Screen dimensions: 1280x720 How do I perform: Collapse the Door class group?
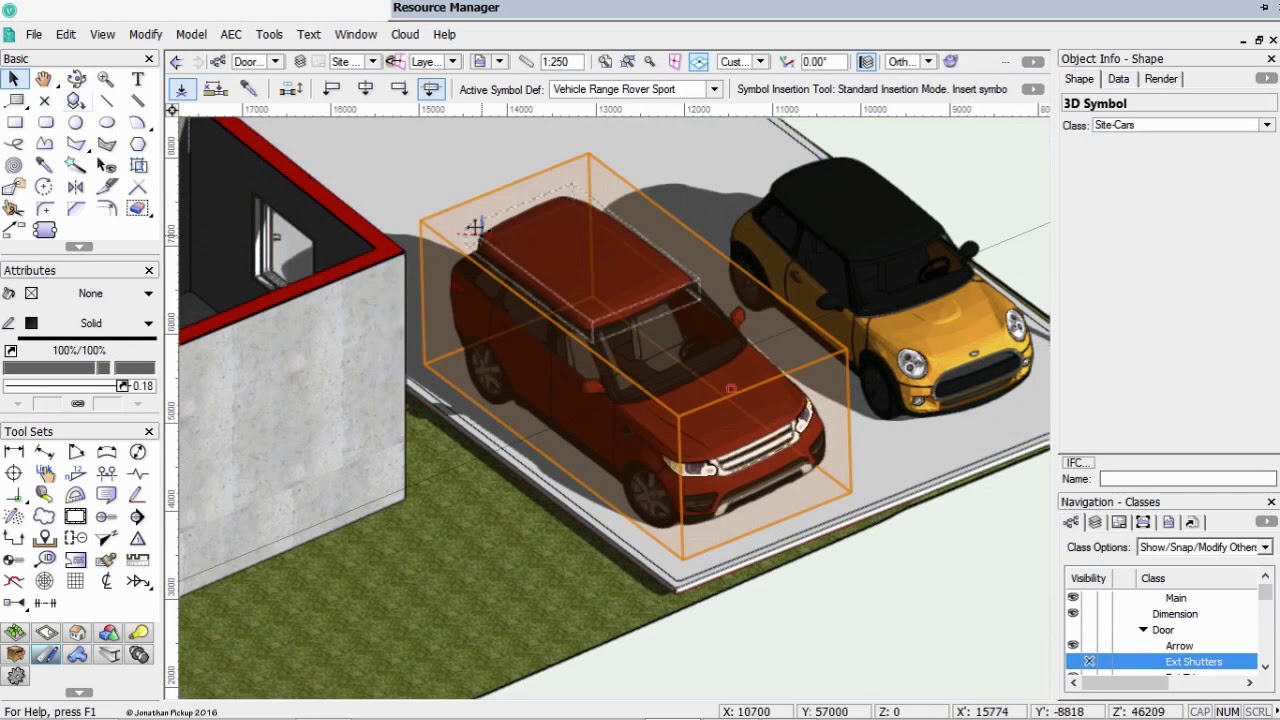coord(1144,630)
